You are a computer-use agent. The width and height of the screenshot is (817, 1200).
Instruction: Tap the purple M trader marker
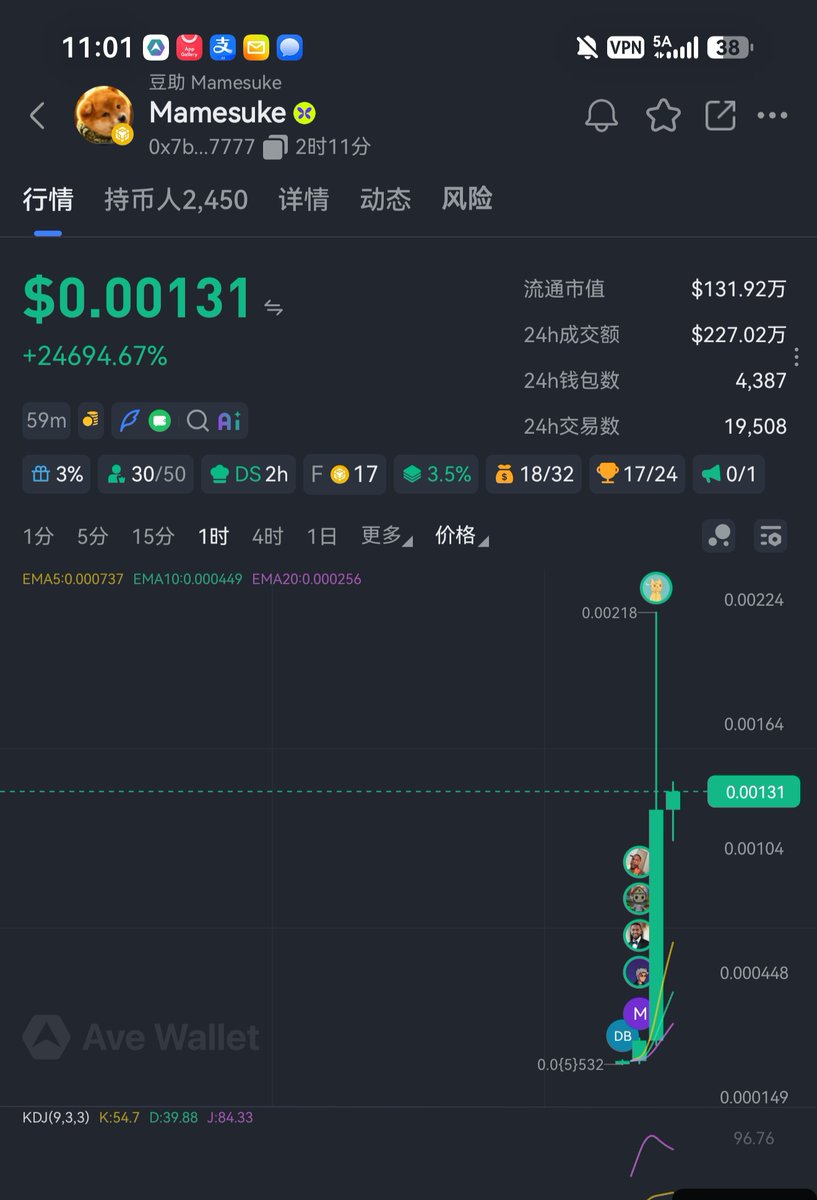click(640, 1013)
